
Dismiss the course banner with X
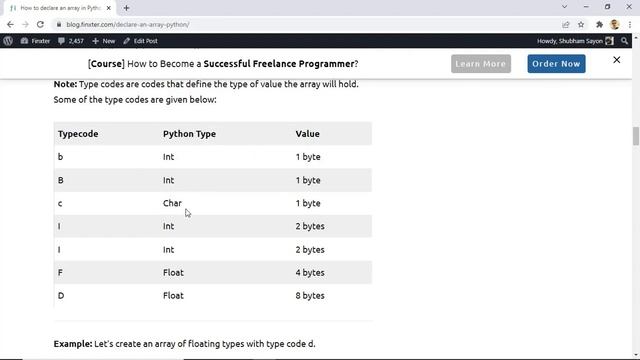pyautogui.click(x=616, y=60)
